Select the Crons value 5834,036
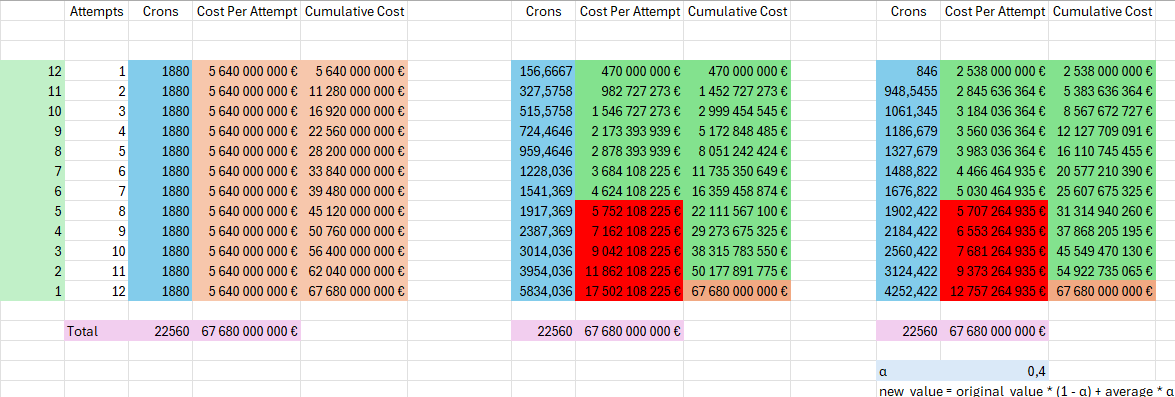Viewport: 1175px width, 397px height. point(543,291)
